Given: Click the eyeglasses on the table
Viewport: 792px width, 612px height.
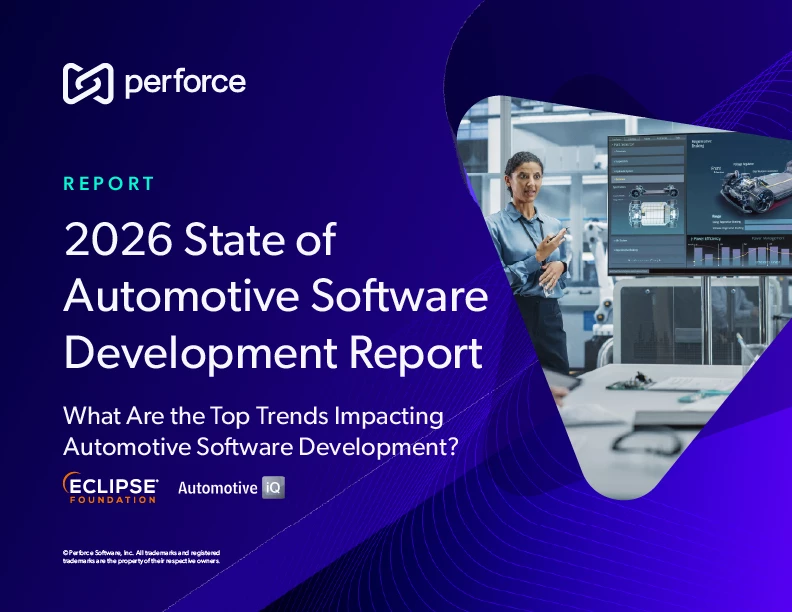Looking at the screenshot, I should click(x=650, y=440).
